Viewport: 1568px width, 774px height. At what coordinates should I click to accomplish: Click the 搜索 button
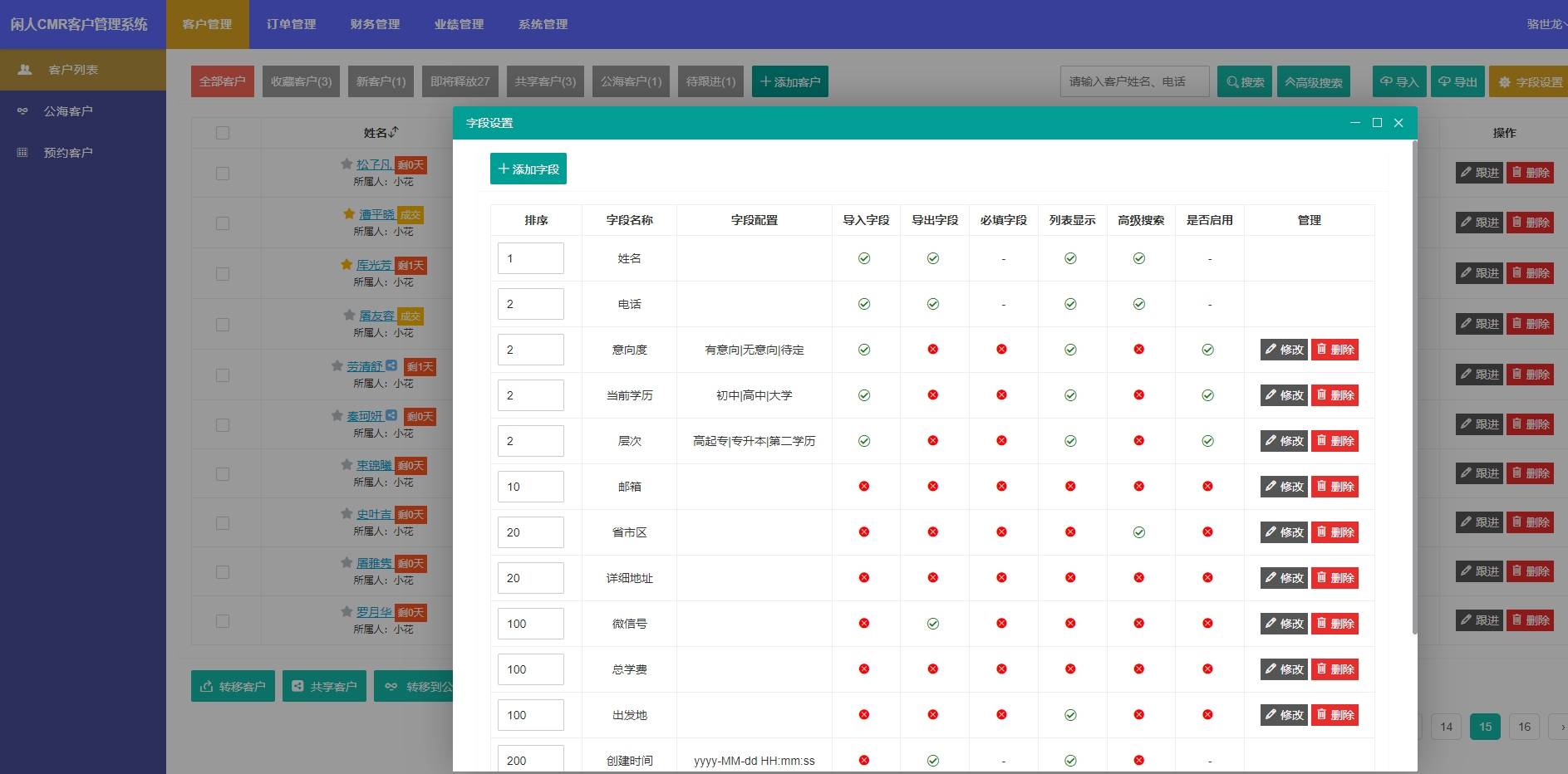(x=1244, y=81)
